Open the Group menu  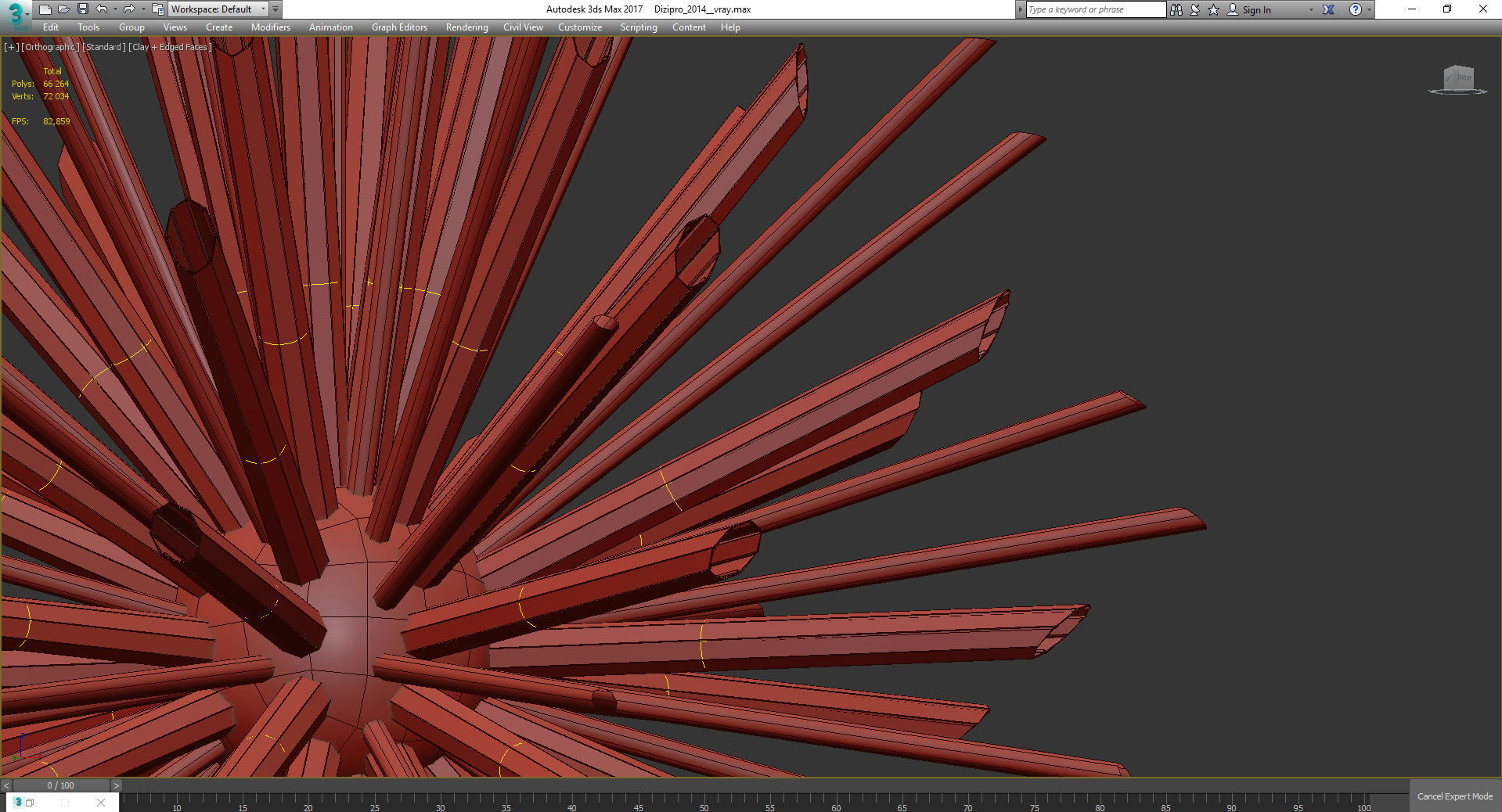pyautogui.click(x=131, y=27)
